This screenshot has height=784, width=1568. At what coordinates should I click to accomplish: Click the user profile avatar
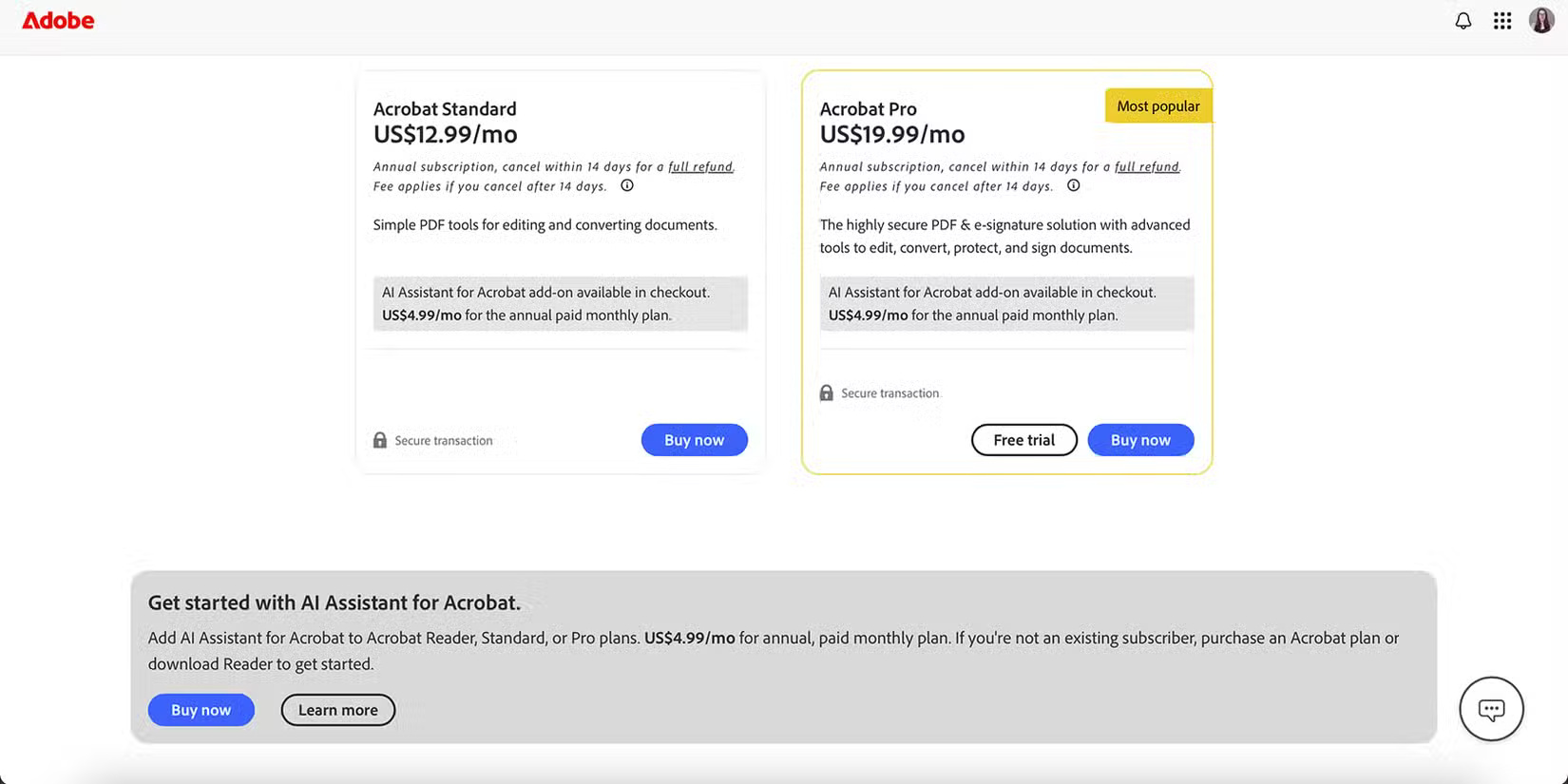[1540, 20]
